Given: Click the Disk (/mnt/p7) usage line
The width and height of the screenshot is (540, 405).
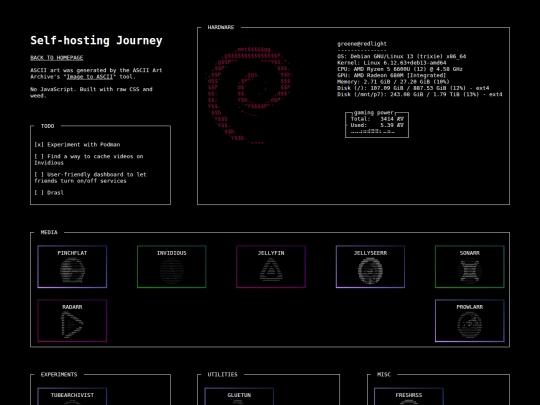Looking at the screenshot, I should tap(420, 94).
